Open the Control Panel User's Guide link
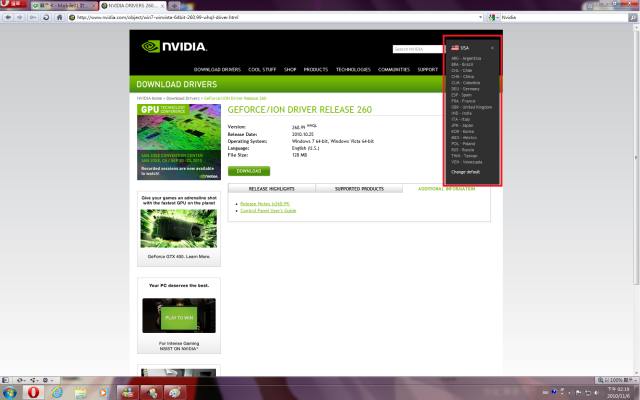Screen dimensions: 640x400 268,211
